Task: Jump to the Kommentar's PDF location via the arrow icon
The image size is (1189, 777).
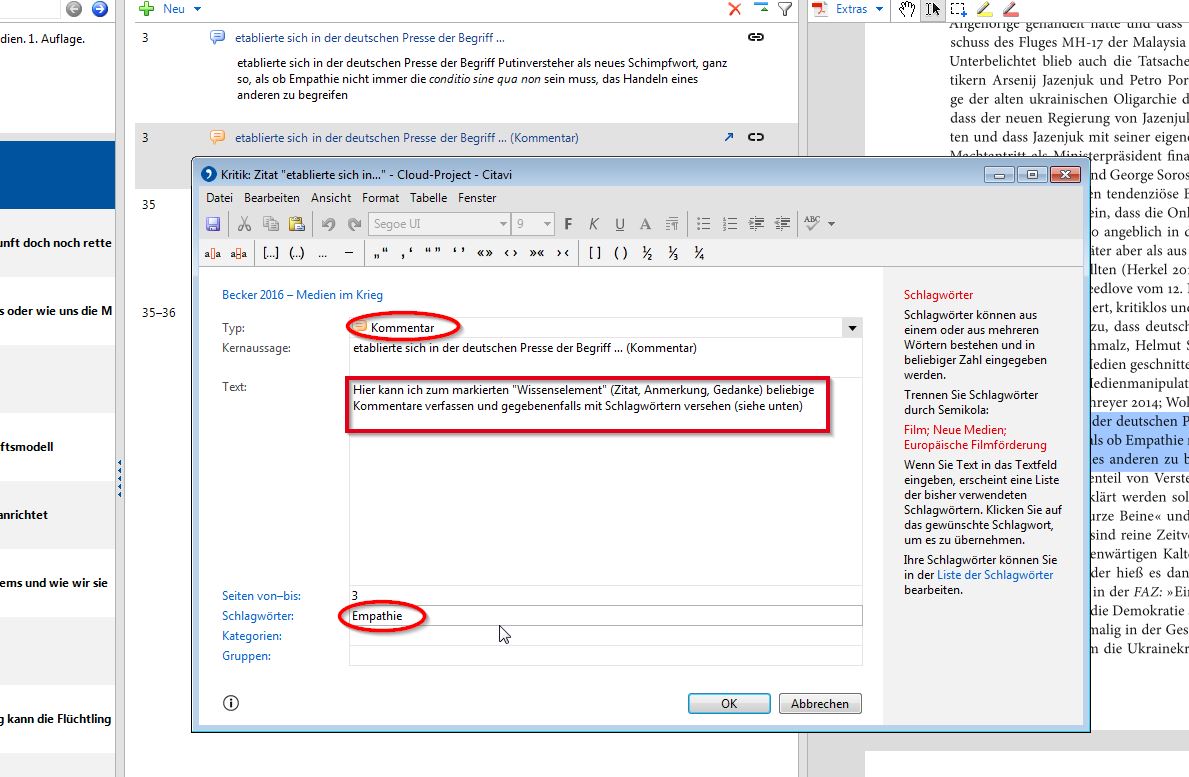Action: point(729,137)
